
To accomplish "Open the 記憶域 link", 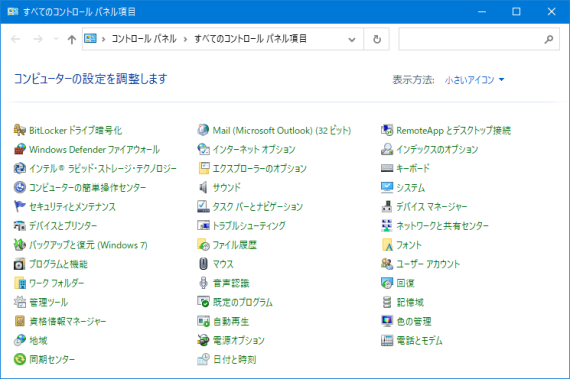I will coord(410,302).
